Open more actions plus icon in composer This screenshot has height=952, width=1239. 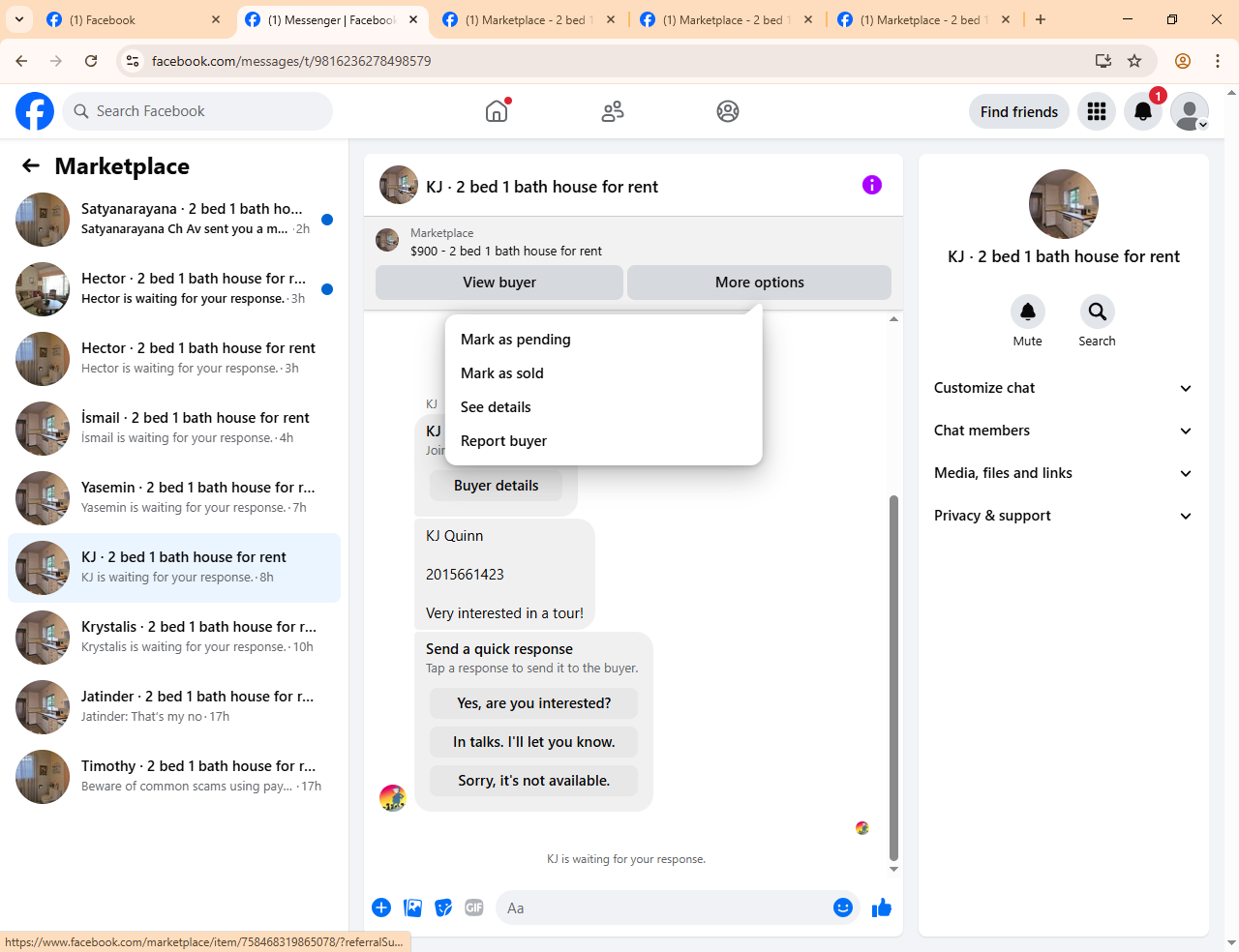(381, 907)
